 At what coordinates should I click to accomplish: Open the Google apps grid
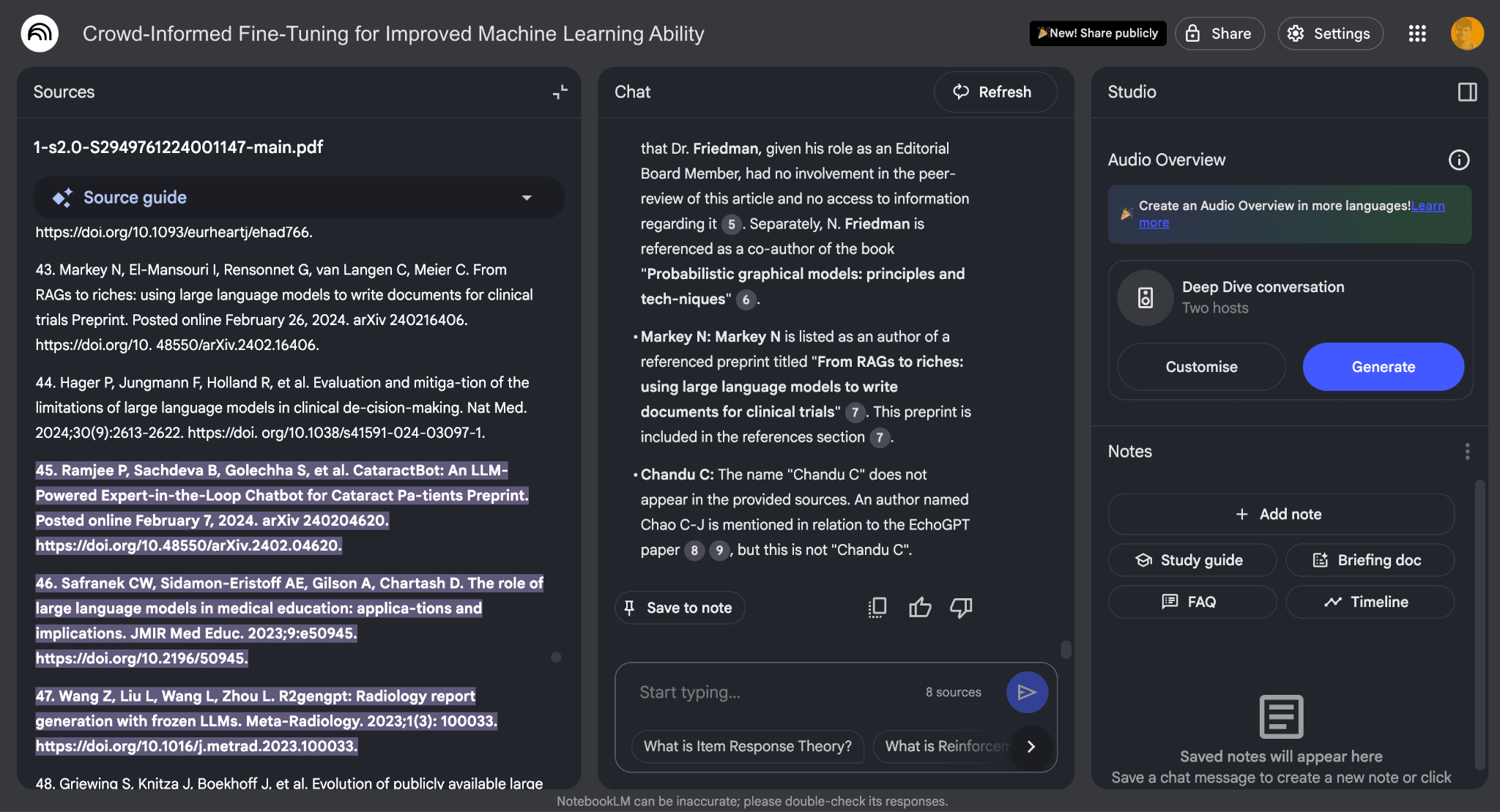point(1417,34)
